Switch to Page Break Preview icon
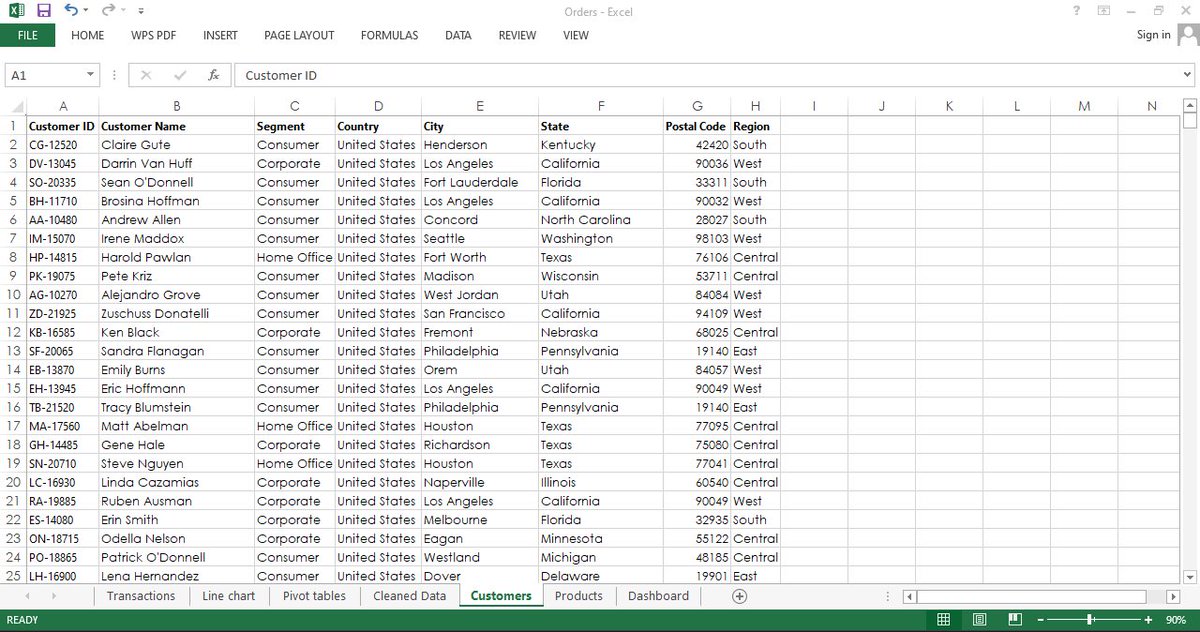This screenshot has height=632, width=1200. (x=1015, y=620)
